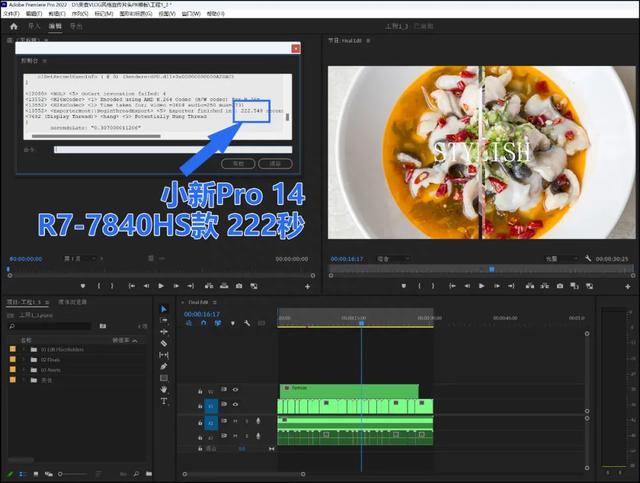
Task: Switch to 媒体浏览器 tab
Action: coord(73,302)
